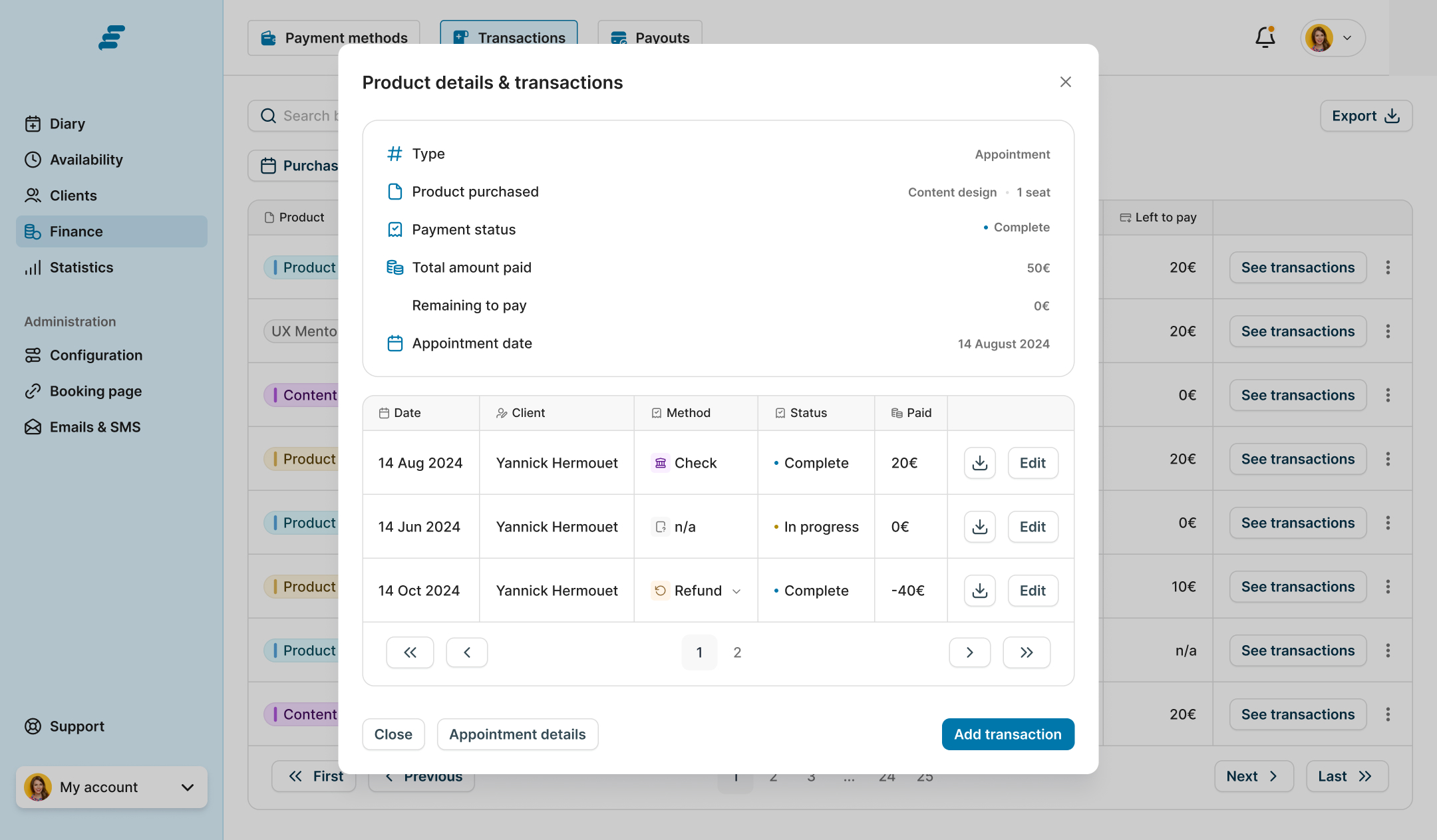Image resolution: width=1437 pixels, height=840 pixels.
Task: Go to first page of modal transactions
Action: (410, 652)
